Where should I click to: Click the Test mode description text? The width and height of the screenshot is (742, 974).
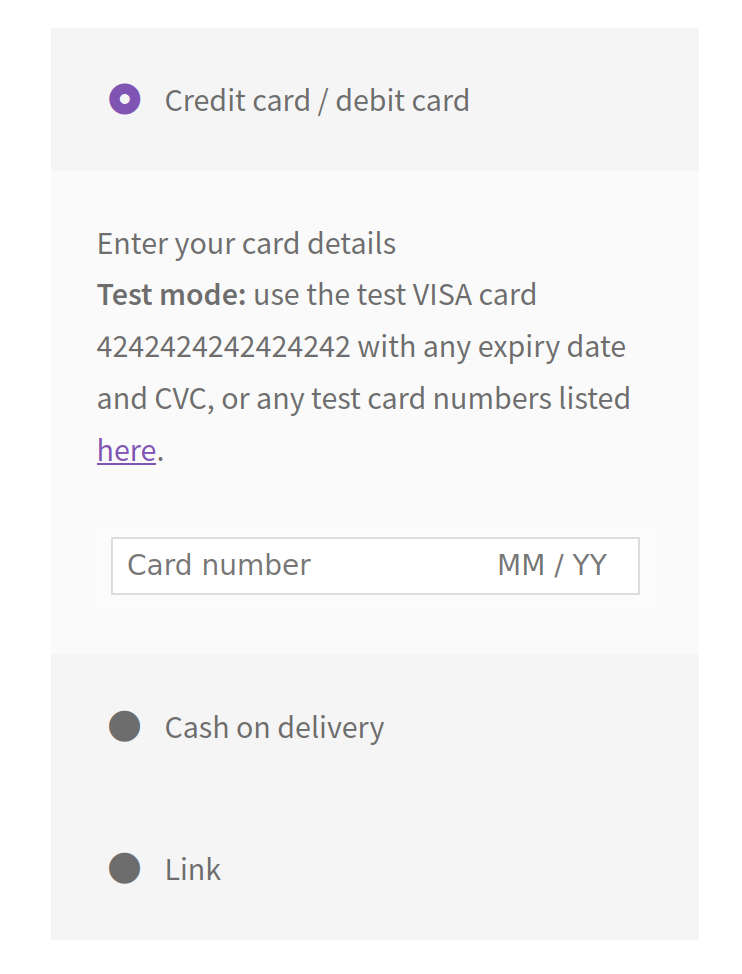coord(316,294)
